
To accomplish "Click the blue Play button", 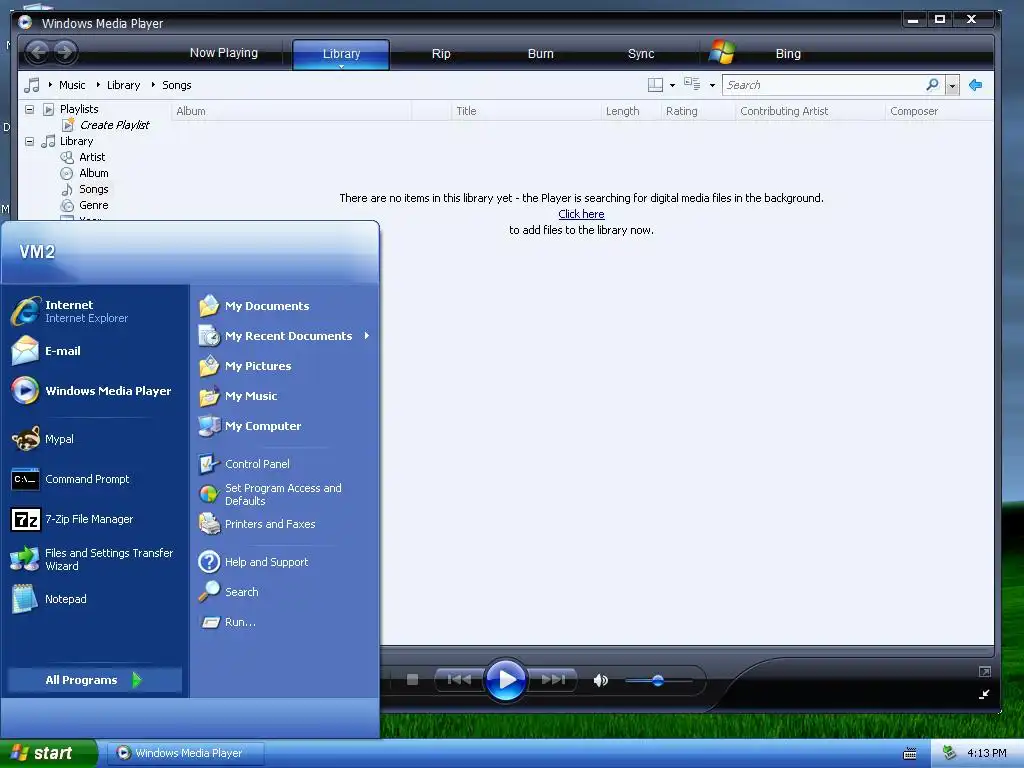I will (x=506, y=680).
